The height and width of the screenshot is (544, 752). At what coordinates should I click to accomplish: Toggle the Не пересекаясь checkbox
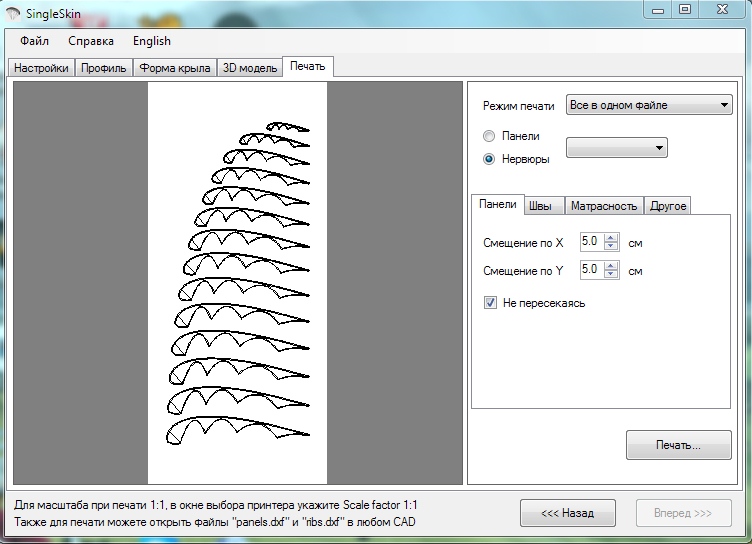pyautogui.click(x=490, y=303)
